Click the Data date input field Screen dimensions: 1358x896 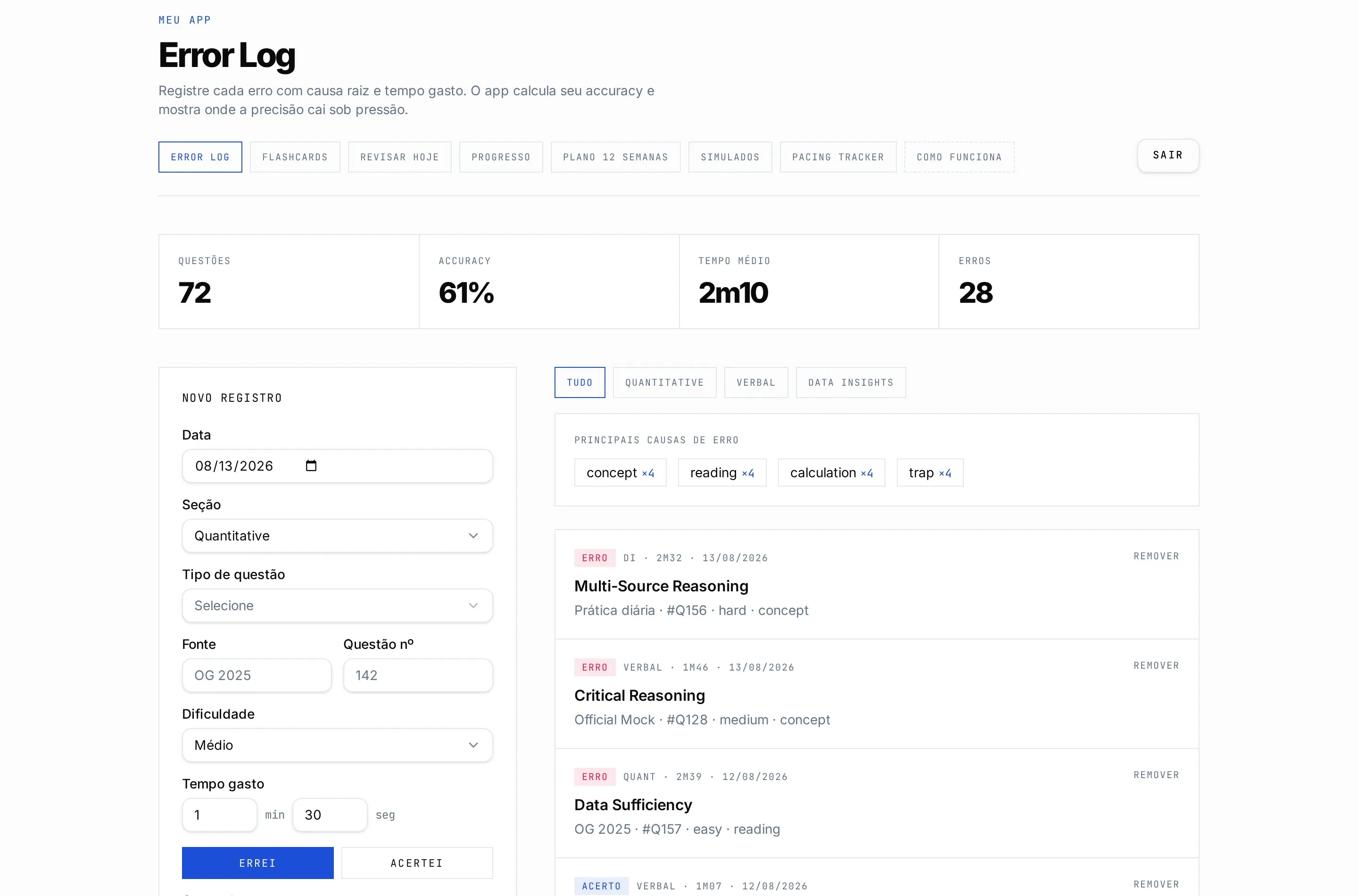[337, 466]
